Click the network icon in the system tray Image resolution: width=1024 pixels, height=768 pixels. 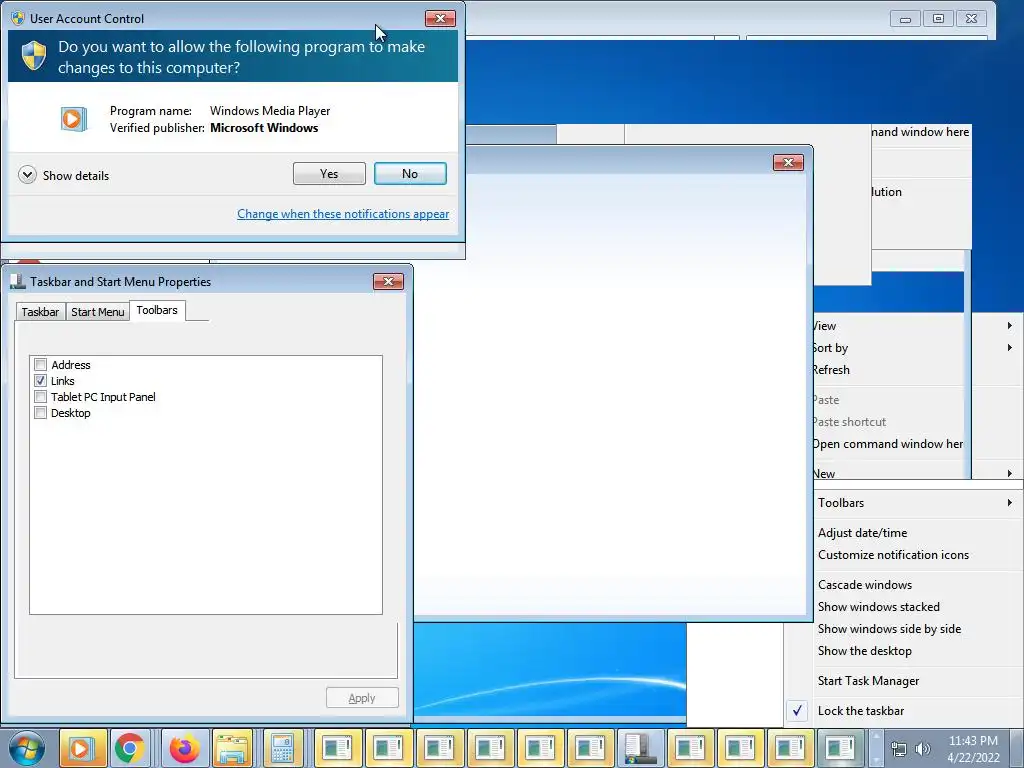(x=899, y=750)
